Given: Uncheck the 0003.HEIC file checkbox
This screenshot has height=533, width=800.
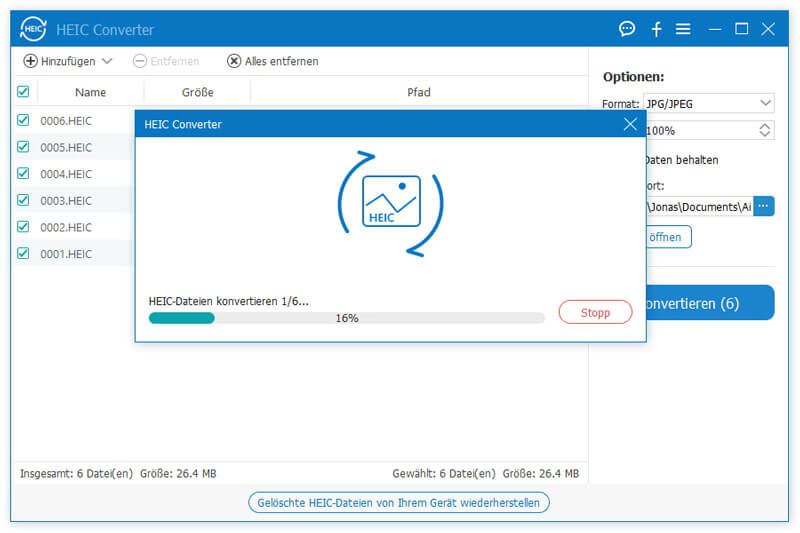Looking at the screenshot, I should coord(23,200).
